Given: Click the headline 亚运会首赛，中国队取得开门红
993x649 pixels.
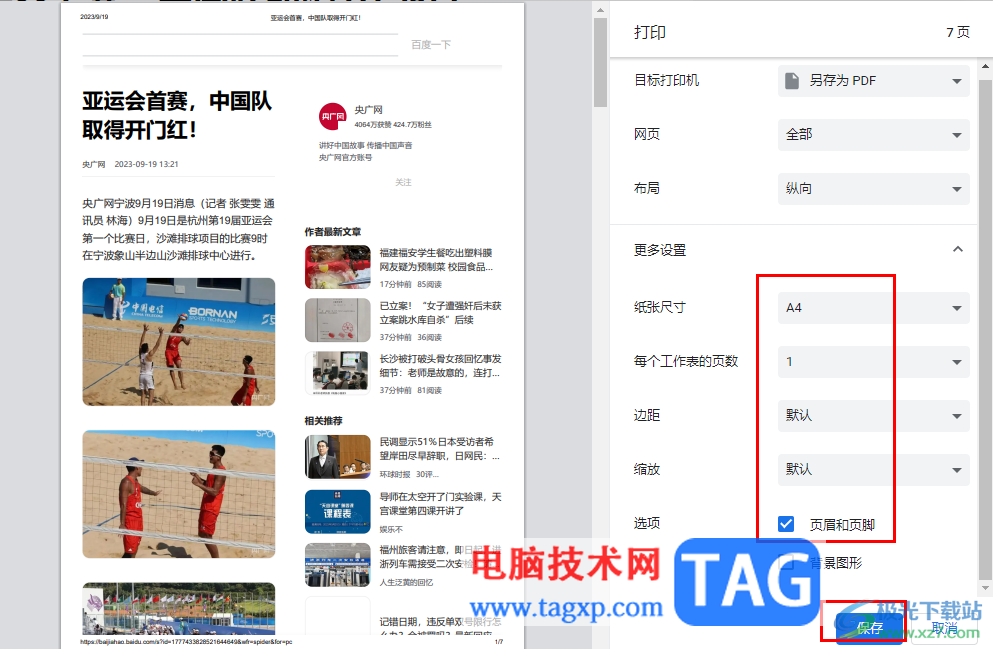Looking at the screenshot, I should click(177, 115).
